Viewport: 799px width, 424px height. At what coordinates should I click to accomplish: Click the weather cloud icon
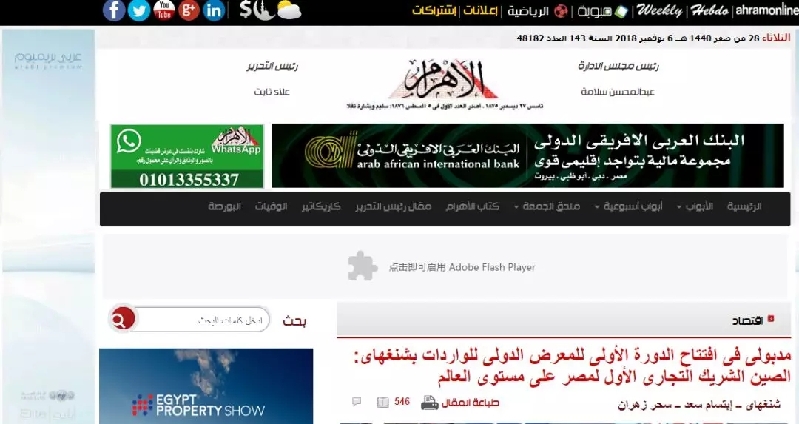pos(289,11)
